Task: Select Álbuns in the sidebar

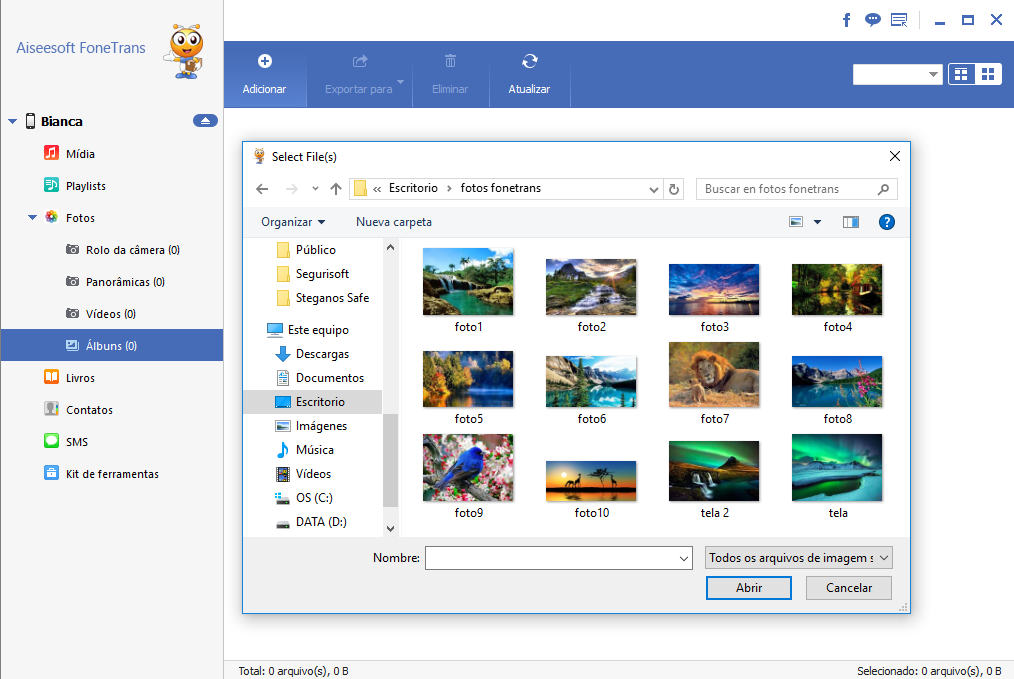Action: [x=111, y=346]
